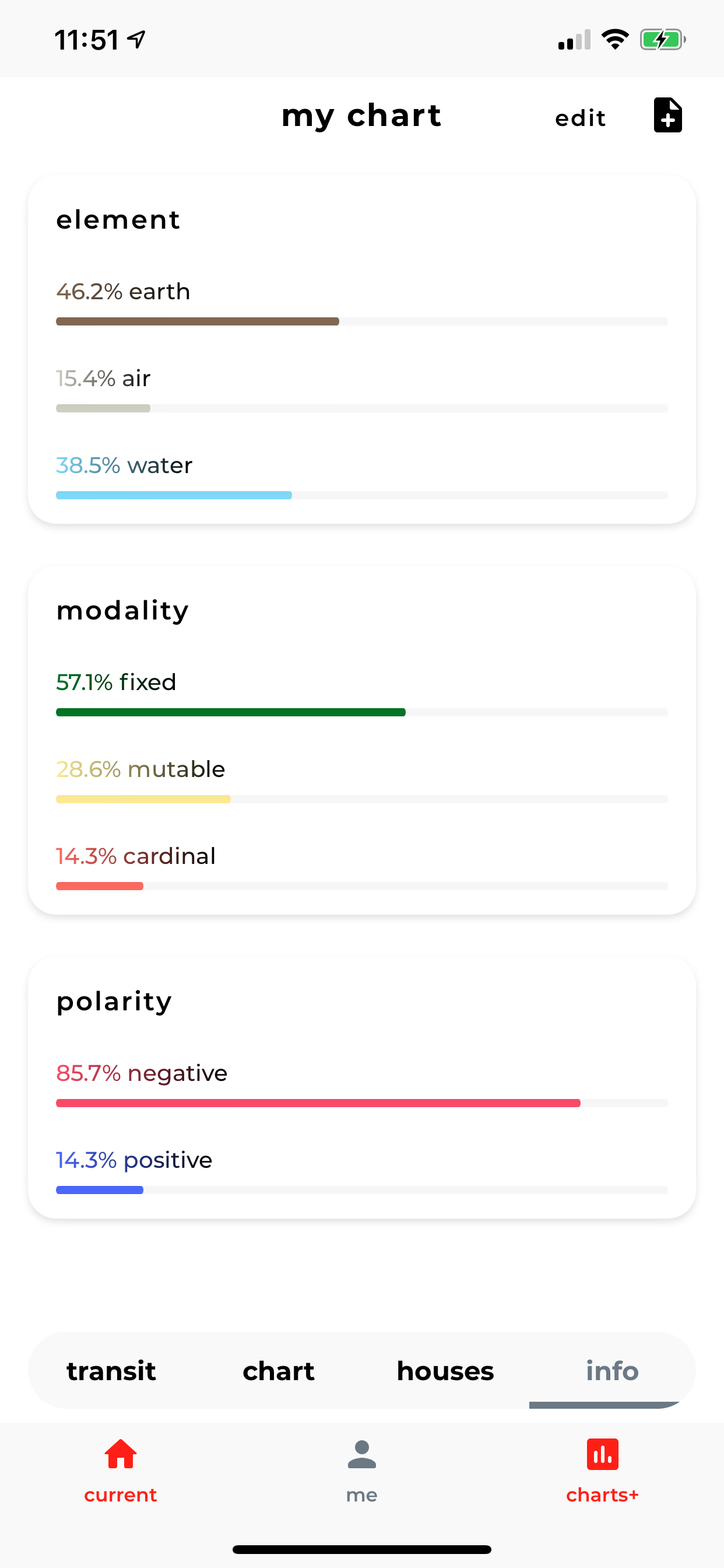Tap the 85.7% negative polarity bar
This screenshot has height=1568, width=724.
pos(362,1103)
